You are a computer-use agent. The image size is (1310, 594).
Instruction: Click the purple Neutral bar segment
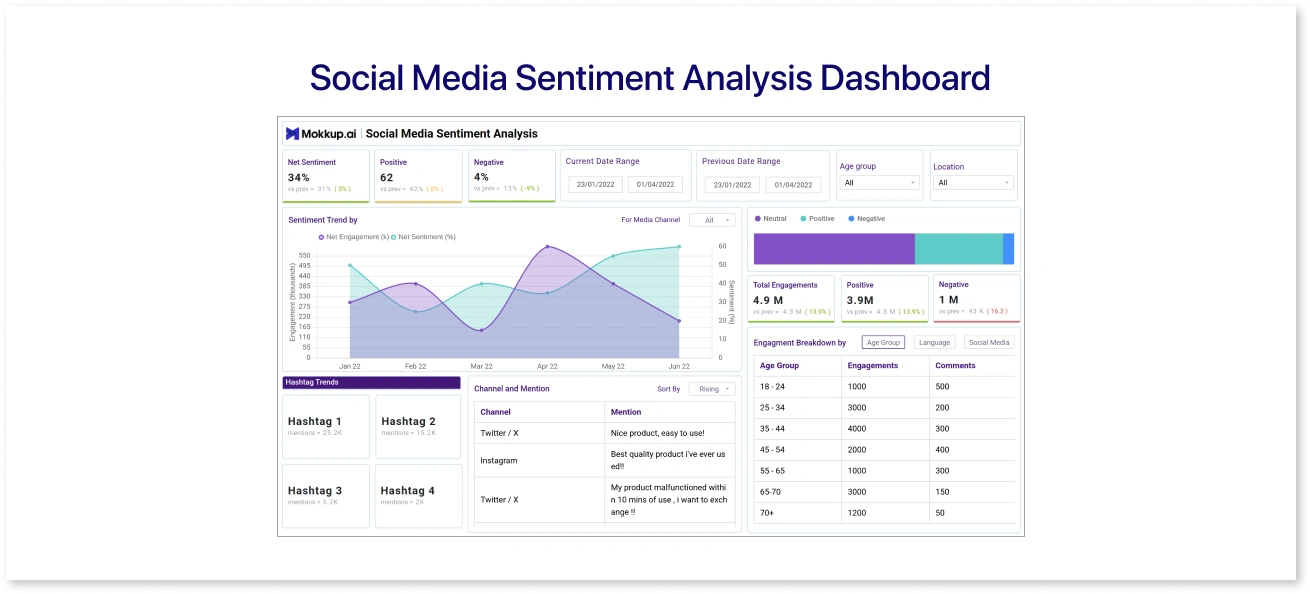click(x=834, y=249)
